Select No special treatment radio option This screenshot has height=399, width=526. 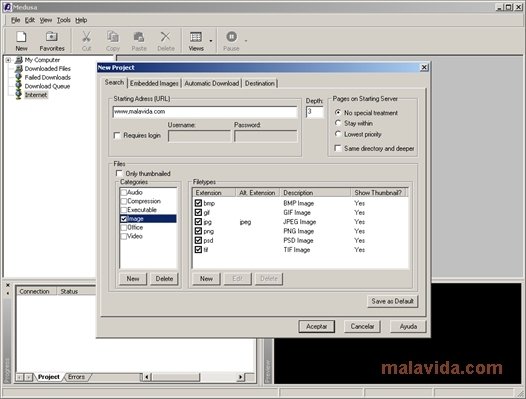point(338,112)
